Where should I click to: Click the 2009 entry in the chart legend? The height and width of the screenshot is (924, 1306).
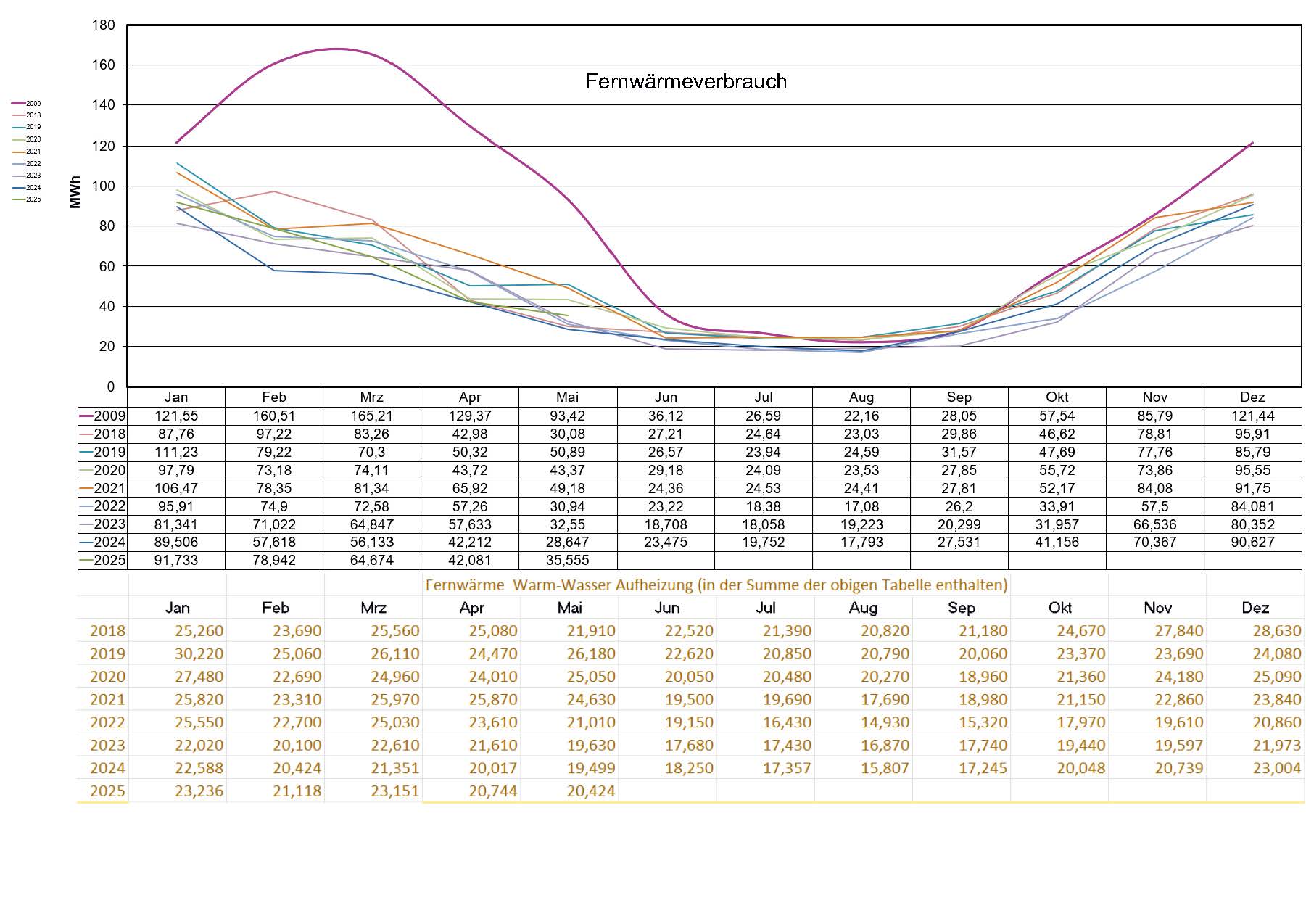tap(28, 104)
